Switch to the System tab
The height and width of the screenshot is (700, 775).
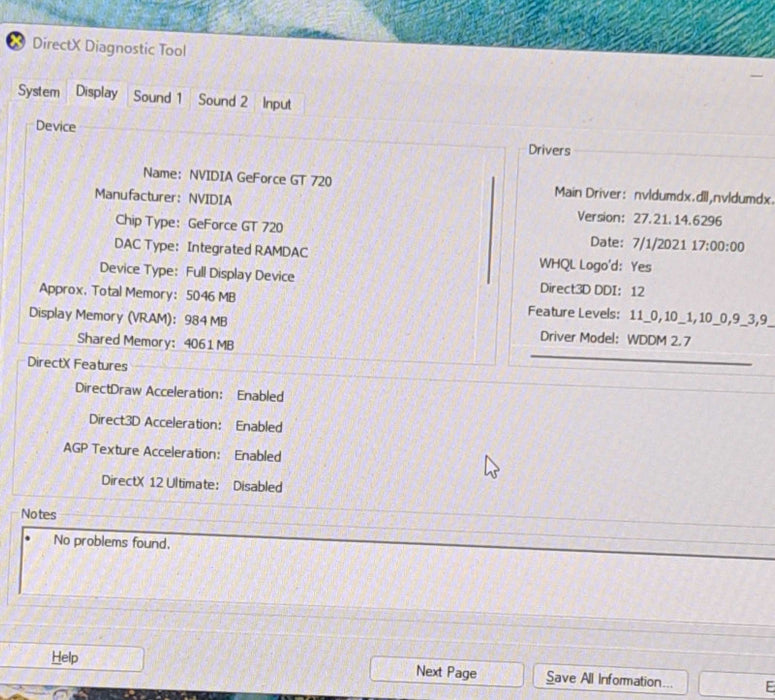39,91
